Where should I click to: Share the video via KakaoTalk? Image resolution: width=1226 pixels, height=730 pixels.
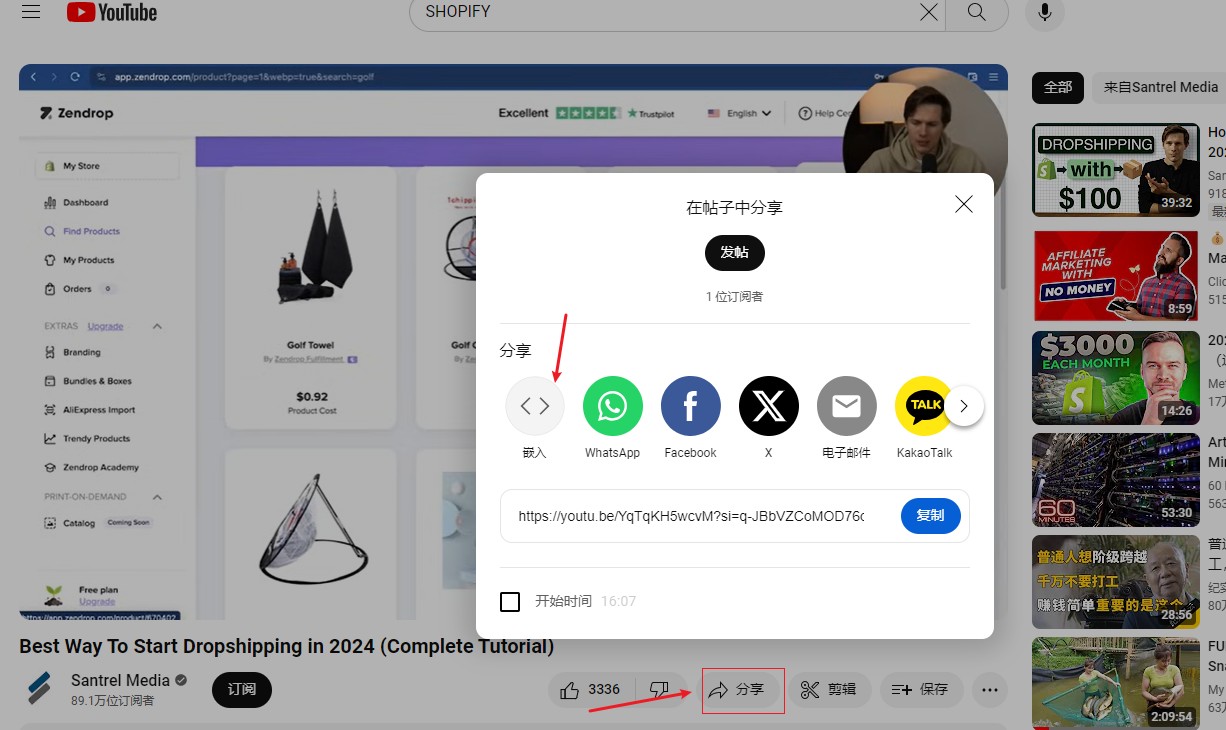(x=924, y=406)
